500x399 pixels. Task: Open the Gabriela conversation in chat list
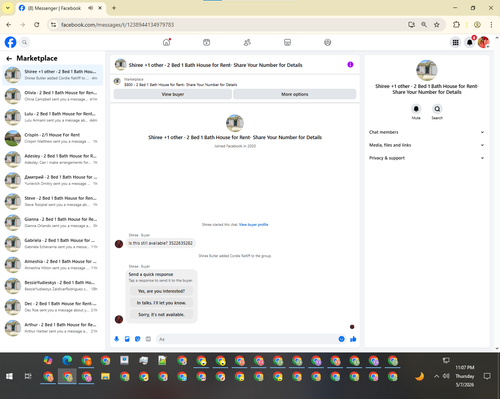[53, 243]
